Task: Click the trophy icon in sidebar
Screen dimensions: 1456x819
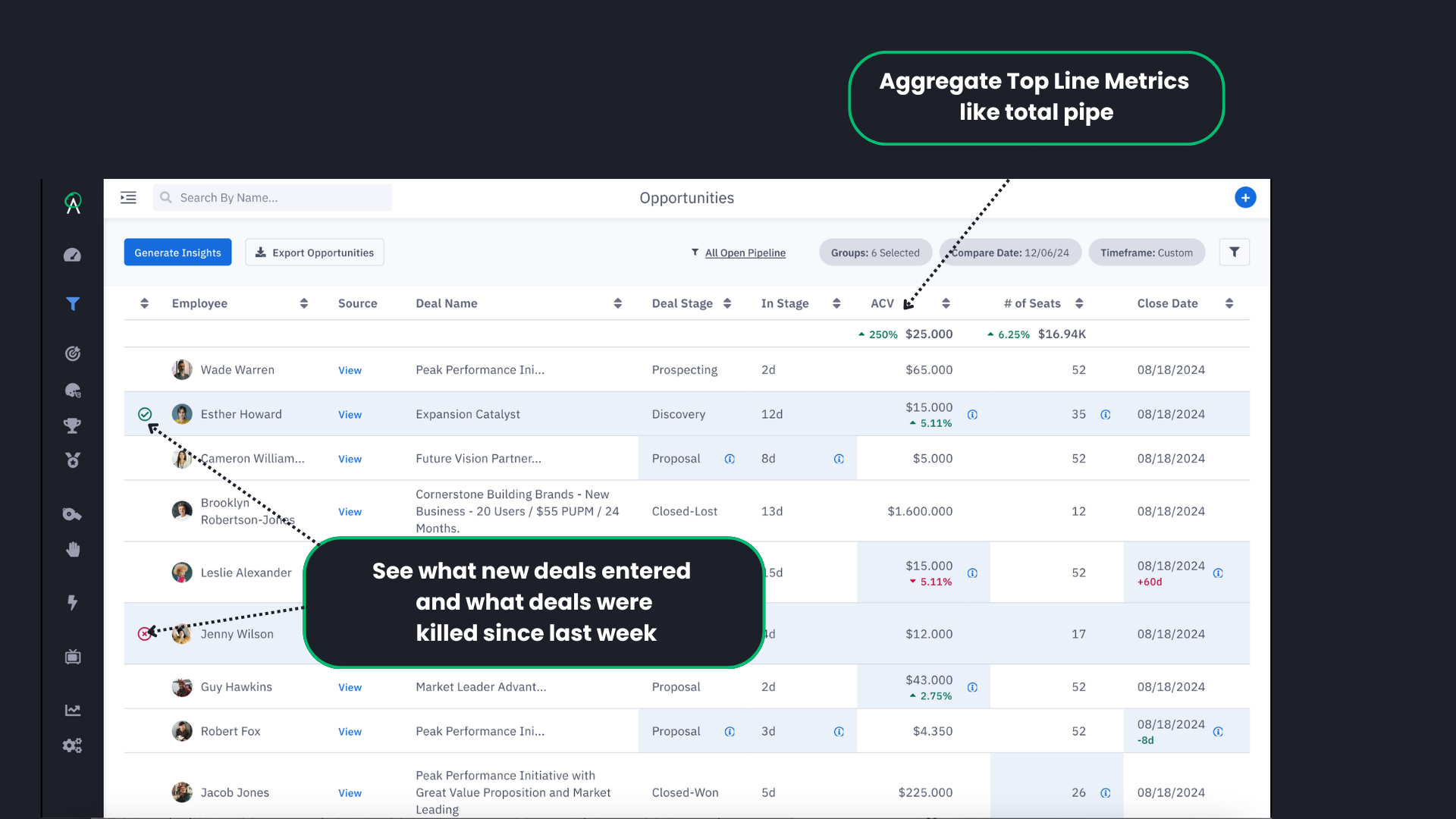Action: 73,426
